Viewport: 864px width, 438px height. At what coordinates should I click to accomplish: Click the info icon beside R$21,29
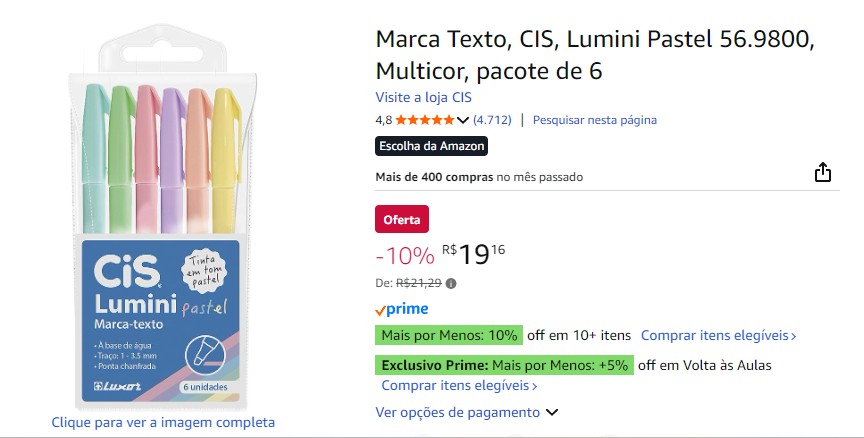pos(451,283)
